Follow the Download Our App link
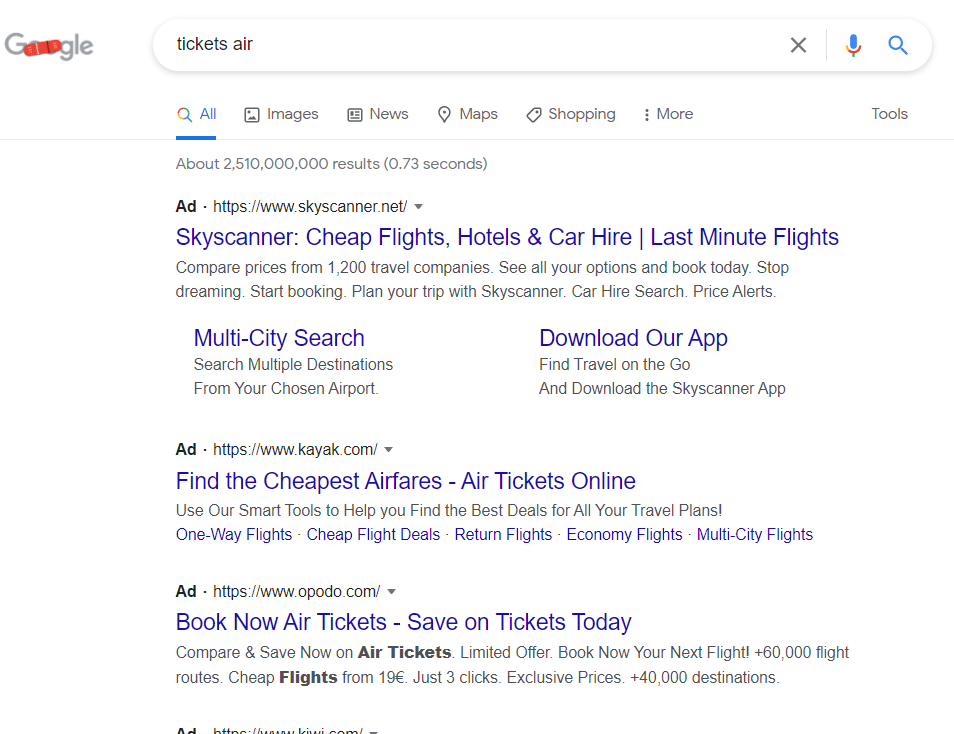The height and width of the screenshot is (734, 954). (x=633, y=338)
